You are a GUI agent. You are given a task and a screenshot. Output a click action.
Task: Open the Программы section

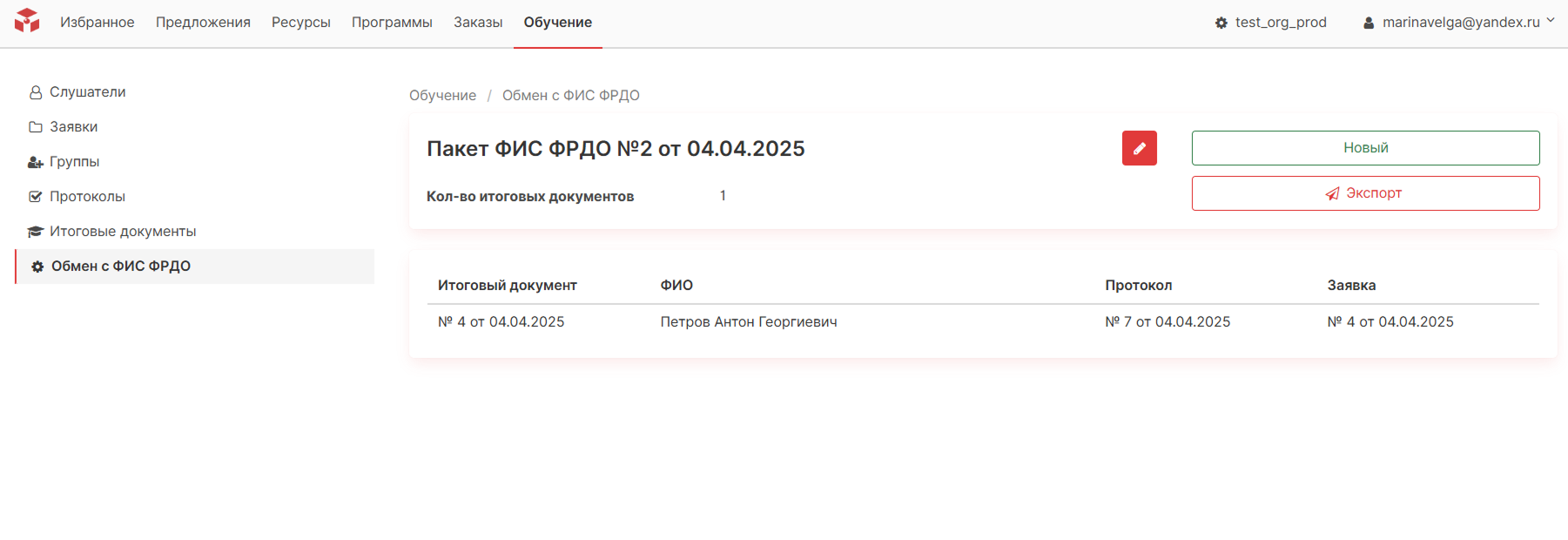[392, 23]
